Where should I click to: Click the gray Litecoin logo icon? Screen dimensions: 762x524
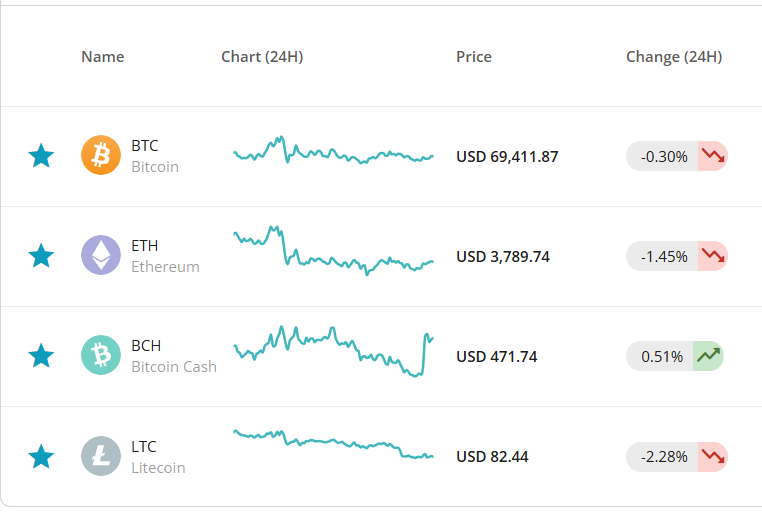(101, 456)
